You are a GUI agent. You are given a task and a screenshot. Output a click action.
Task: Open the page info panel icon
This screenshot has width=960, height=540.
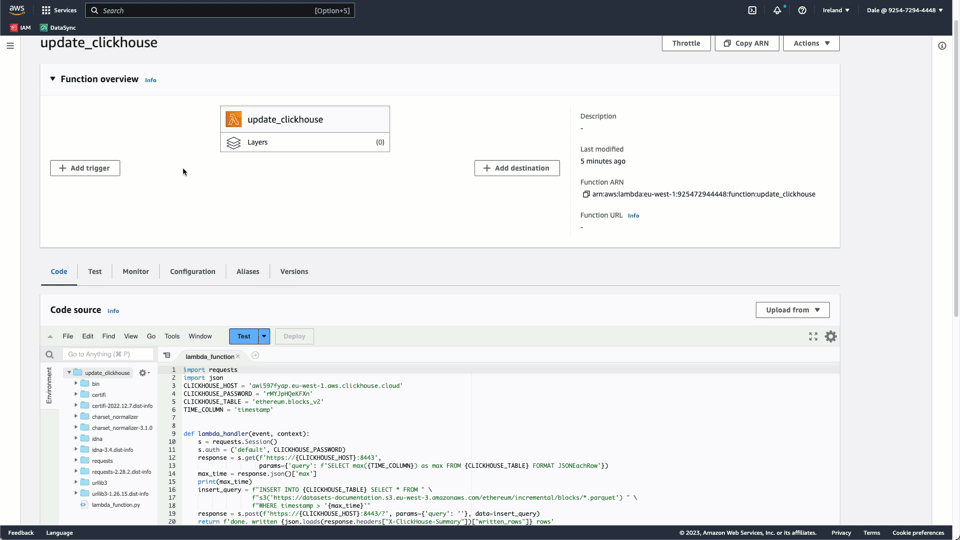pyautogui.click(x=942, y=46)
